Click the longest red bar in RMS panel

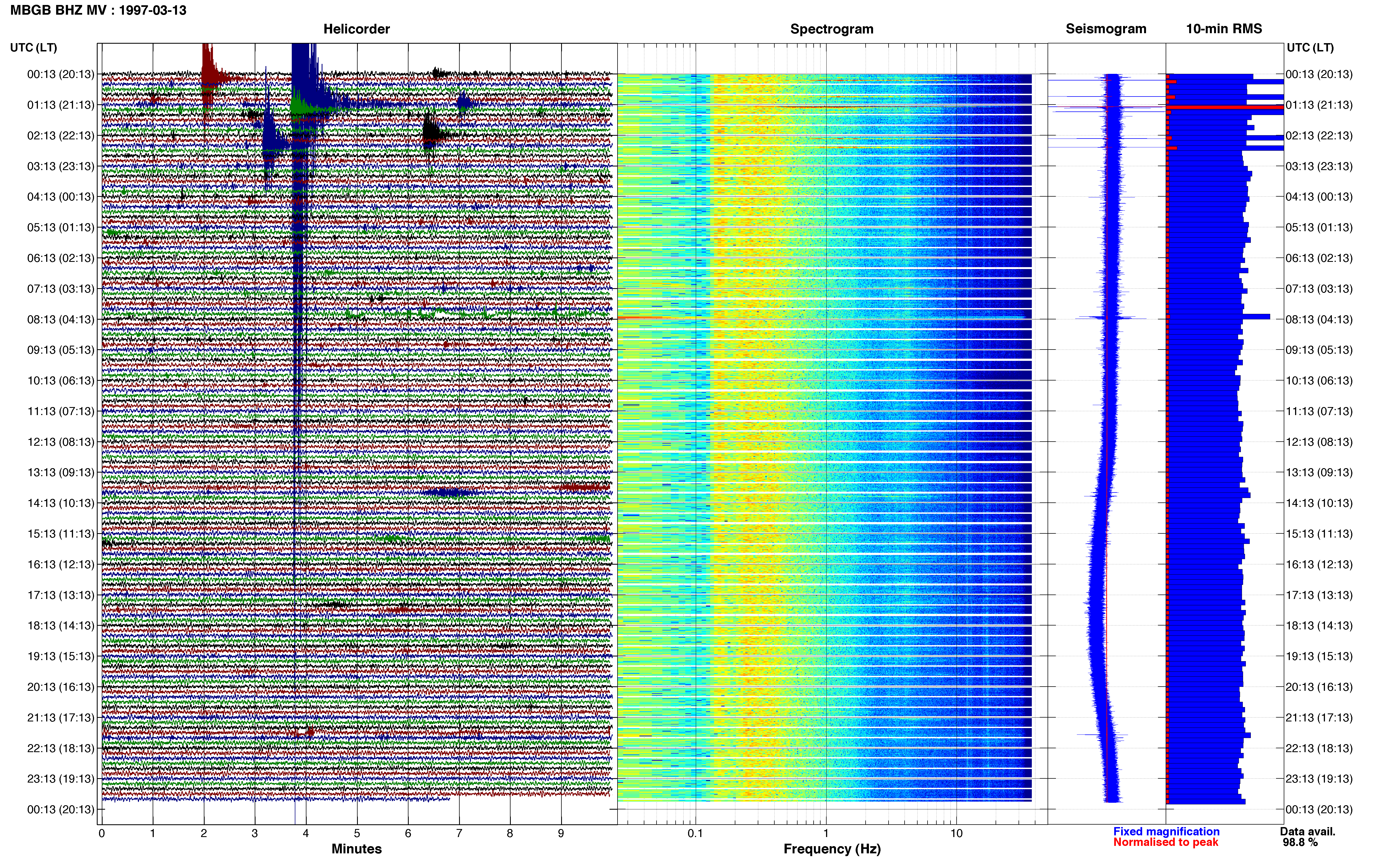point(1225,107)
